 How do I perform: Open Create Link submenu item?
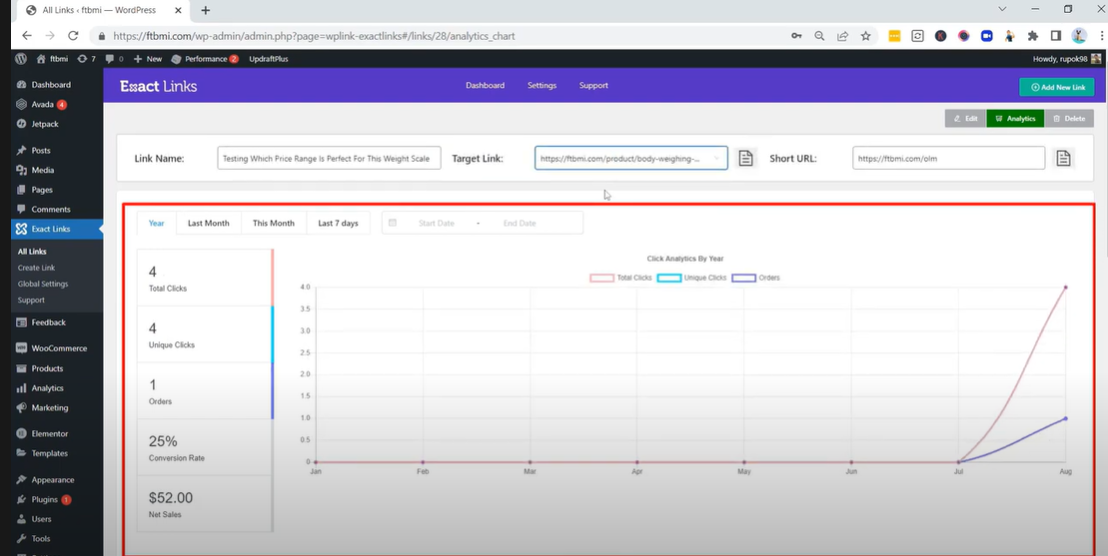point(37,268)
